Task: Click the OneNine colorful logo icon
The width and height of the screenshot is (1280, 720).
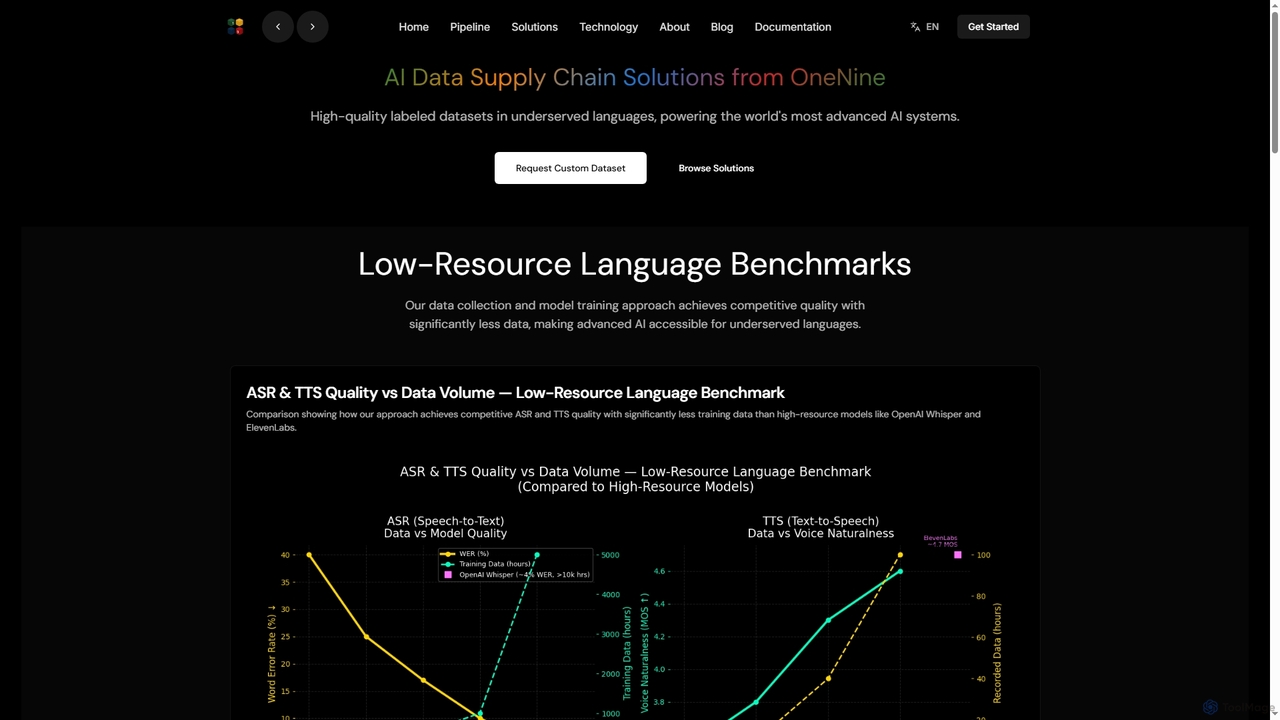Action: 235,27
